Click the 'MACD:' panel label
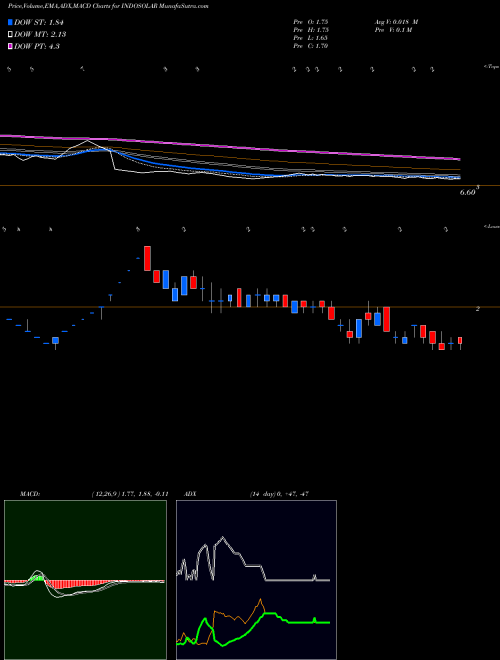The height and width of the screenshot is (660, 500). point(30,494)
